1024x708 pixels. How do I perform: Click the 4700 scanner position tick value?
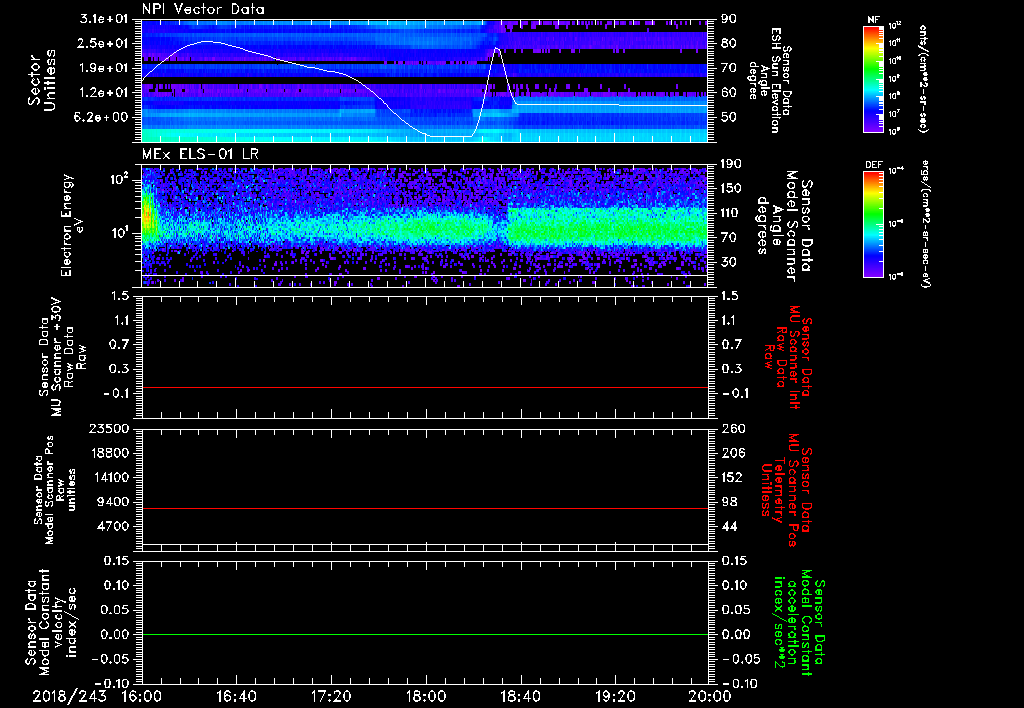tap(113, 526)
